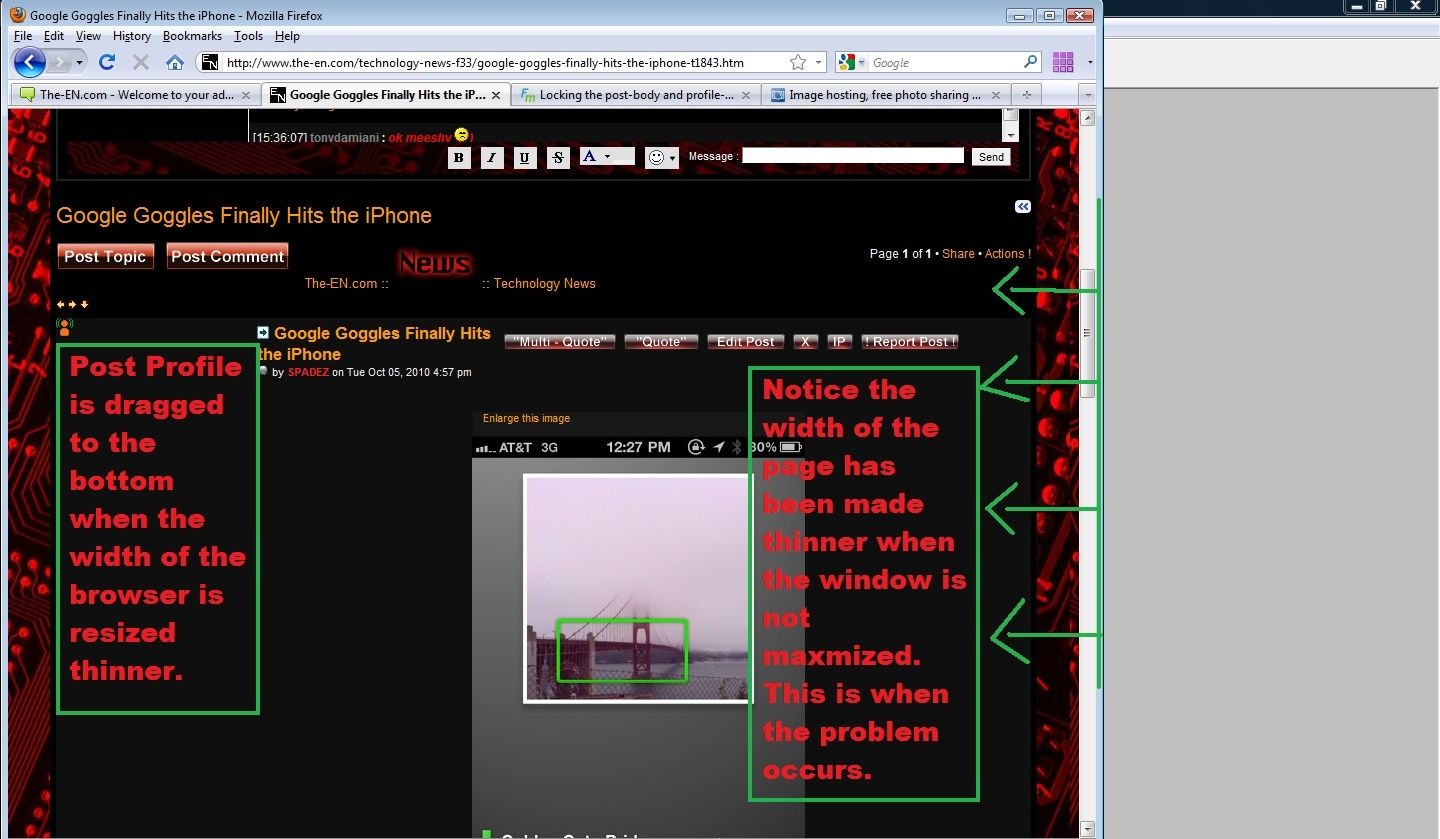Click the browser Forward arrow button
Viewport: 1440px width, 839px height.
pos(59,62)
